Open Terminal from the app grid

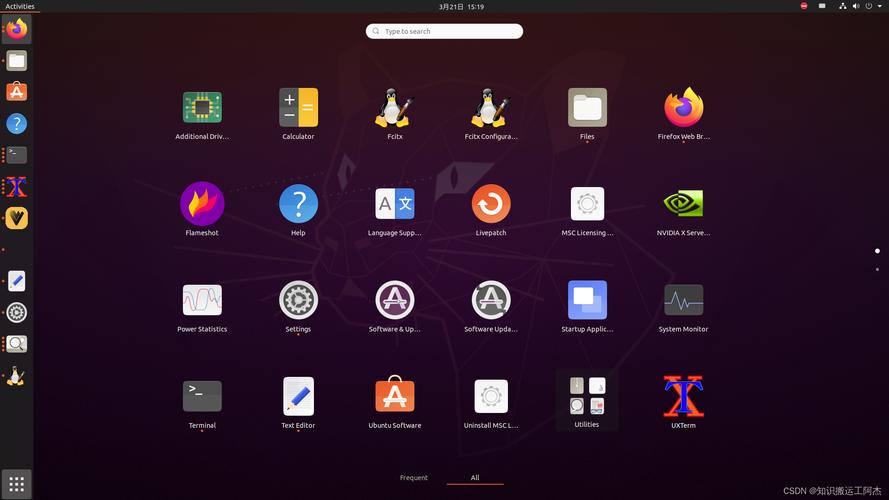point(202,402)
